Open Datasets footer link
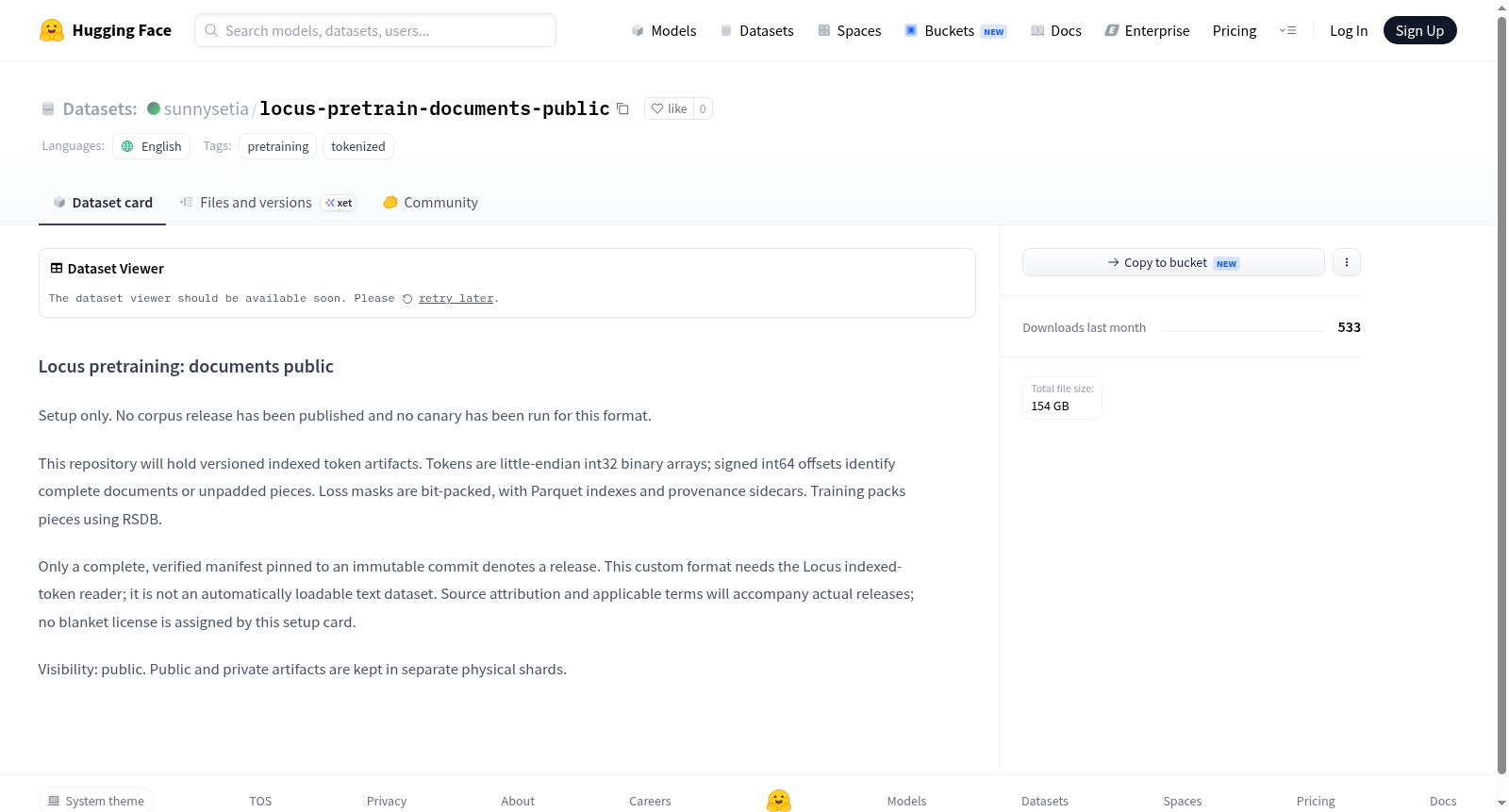Screen dimensions: 1509x812 pyautogui.click(x=1045, y=801)
